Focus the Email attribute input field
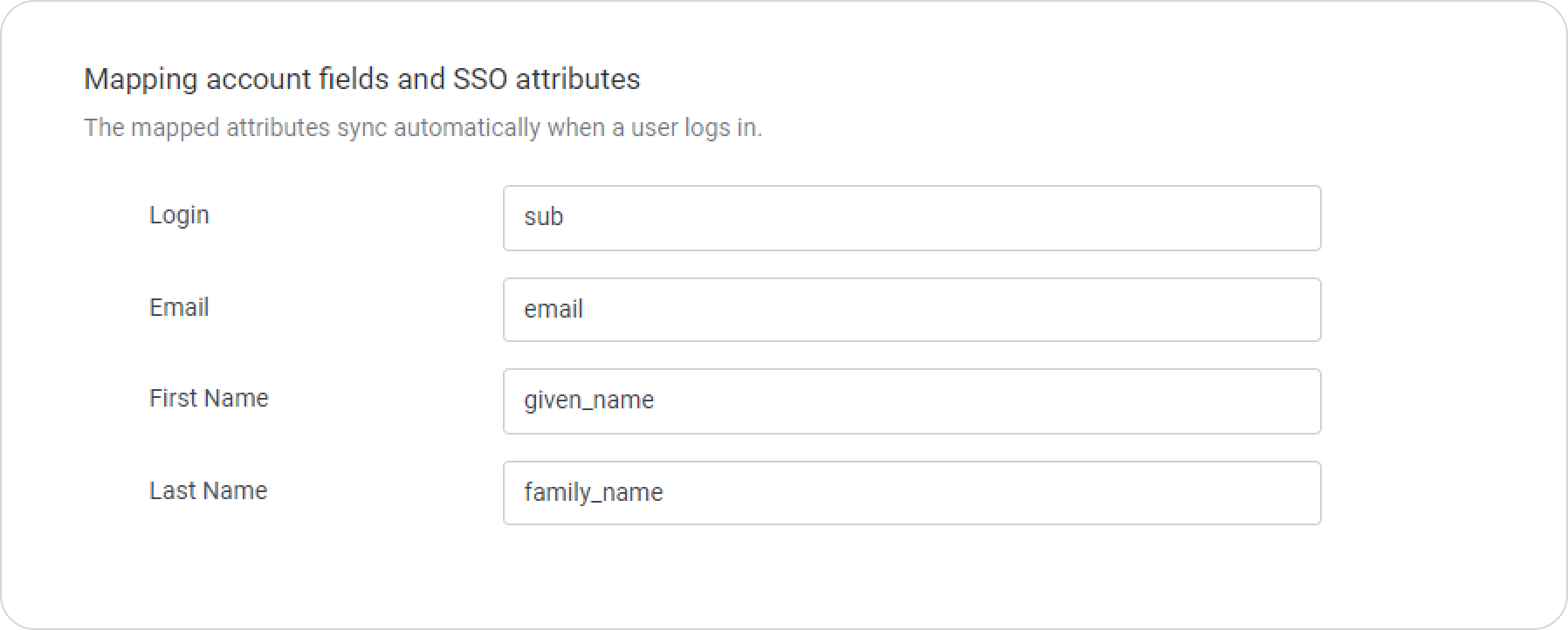 coord(911,310)
